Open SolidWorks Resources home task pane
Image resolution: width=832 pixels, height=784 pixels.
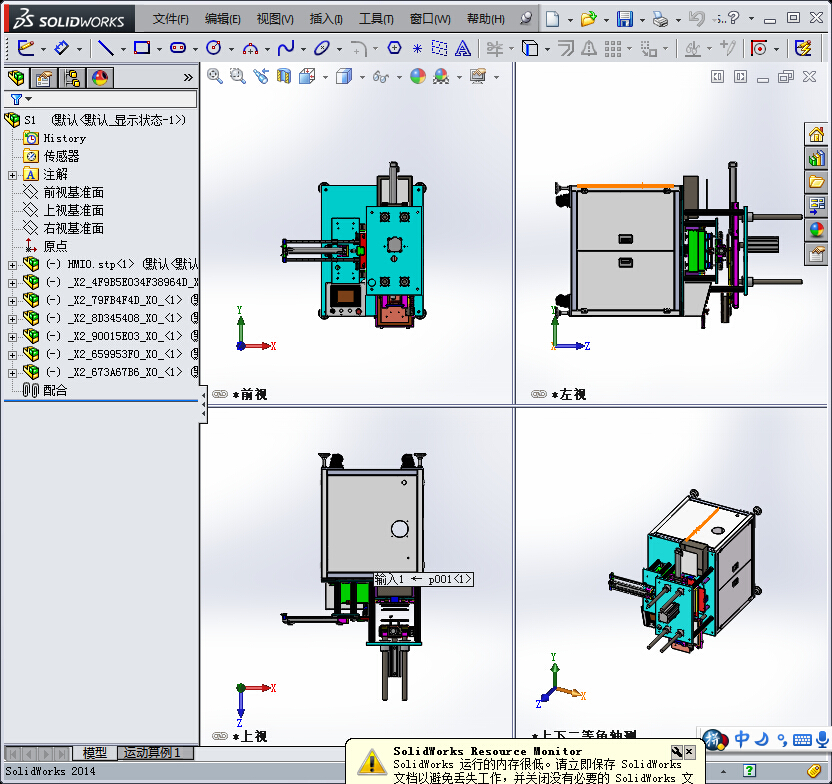click(x=816, y=134)
